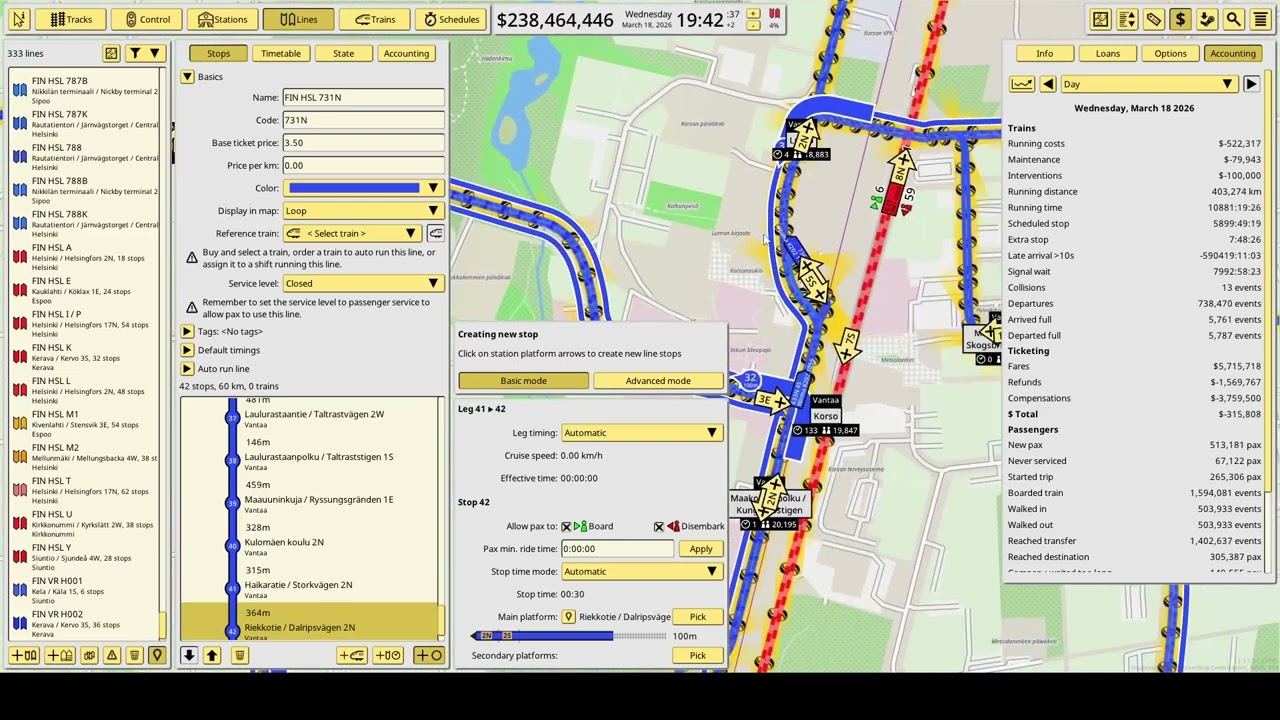
Task: Toggle the dollar company finances icon
Action: 1180,19
